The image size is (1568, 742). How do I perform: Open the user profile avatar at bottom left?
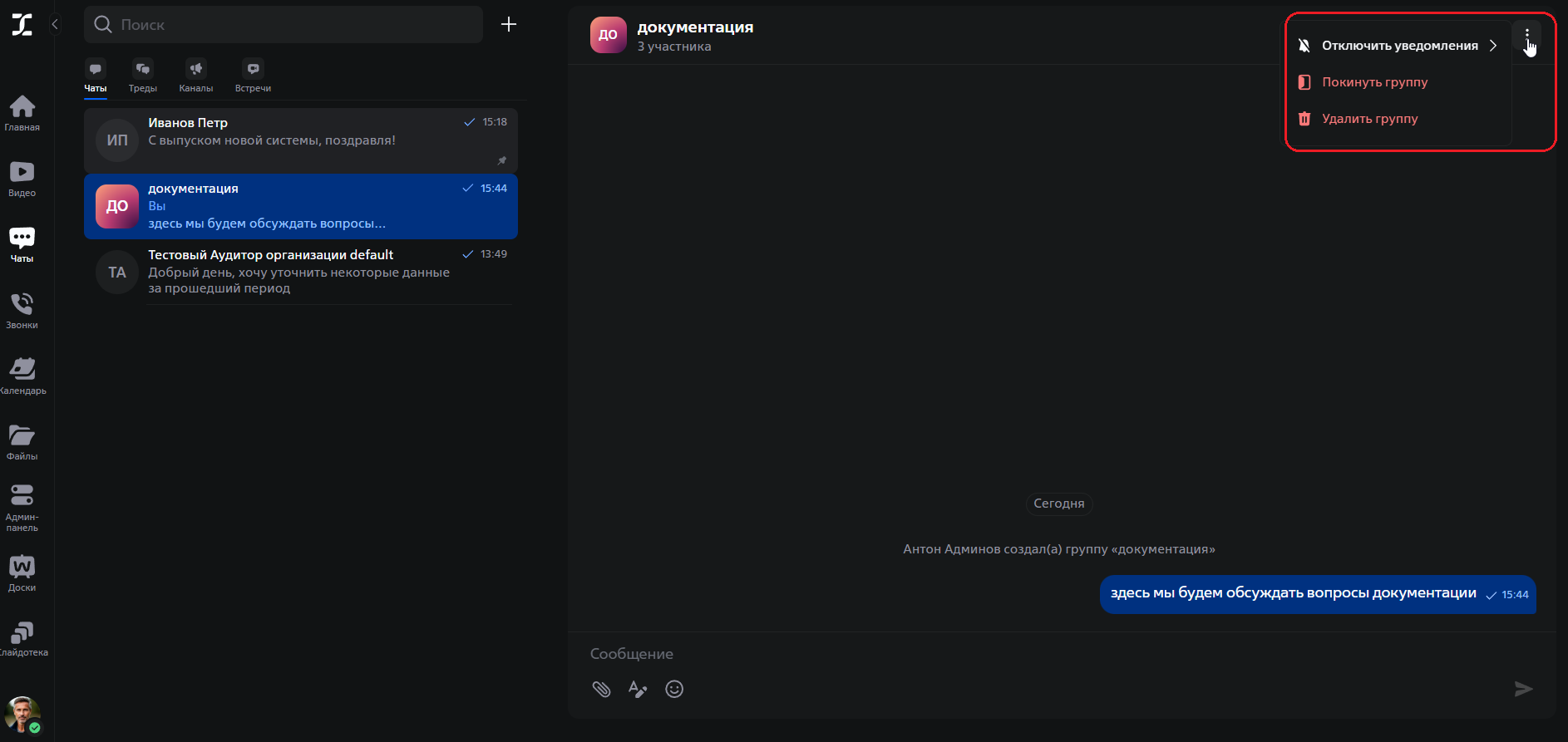[x=22, y=714]
